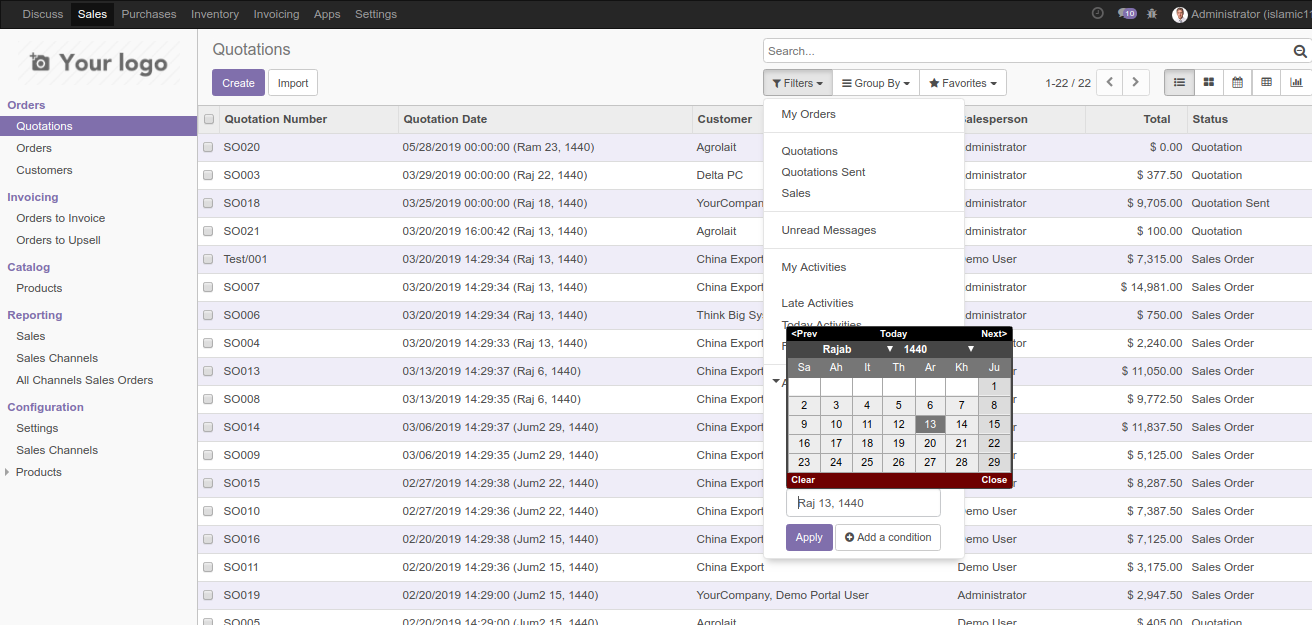Open the Inventory menu
This screenshot has height=625, width=1312.
[x=215, y=14]
